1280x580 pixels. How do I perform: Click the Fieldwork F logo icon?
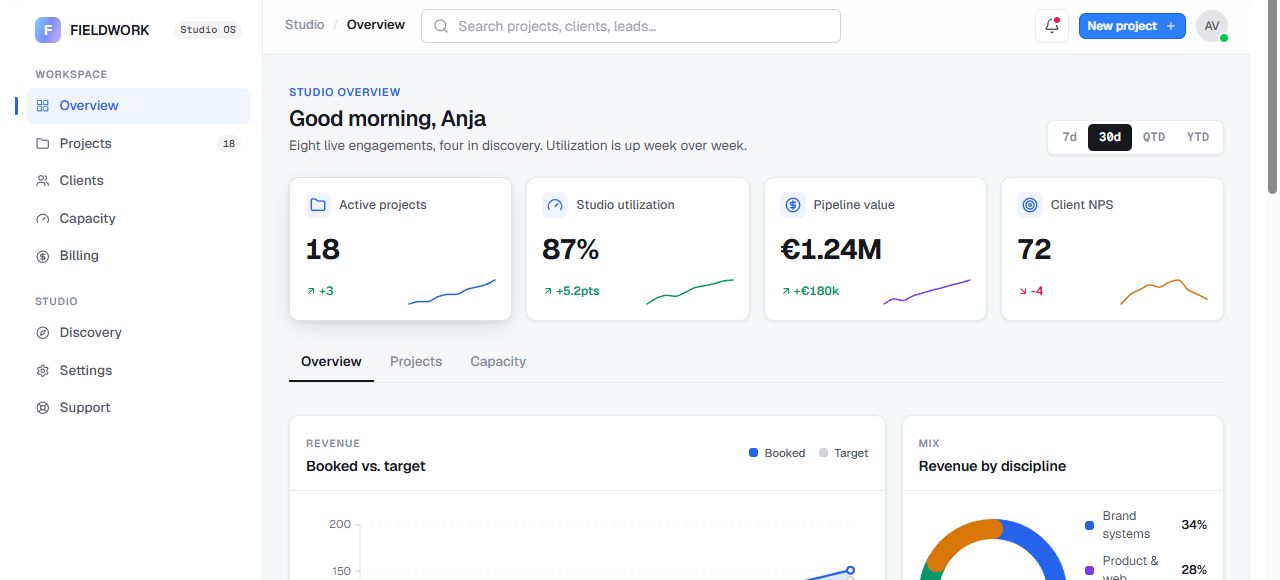click(x=48, y=30)
